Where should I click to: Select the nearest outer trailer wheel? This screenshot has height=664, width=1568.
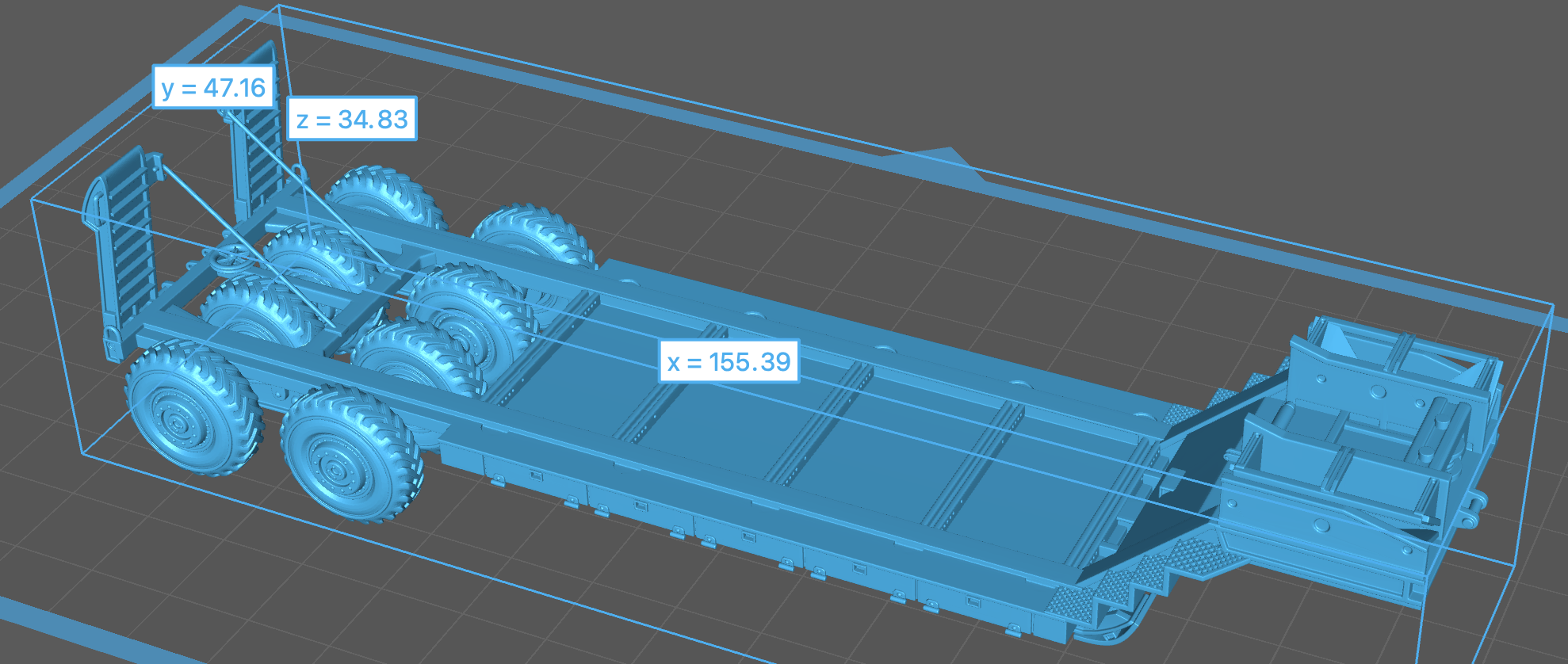coord(194,407)
